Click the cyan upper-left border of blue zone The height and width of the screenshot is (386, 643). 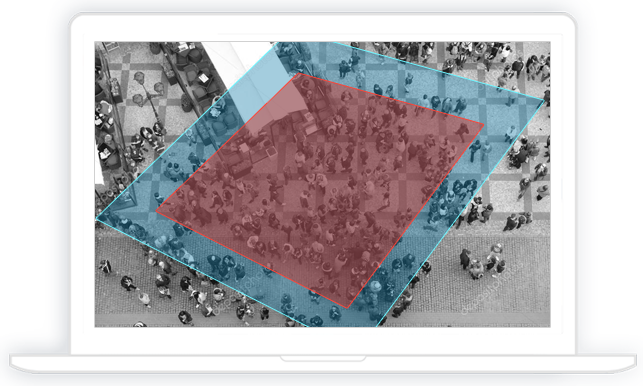tap(187, 131)
